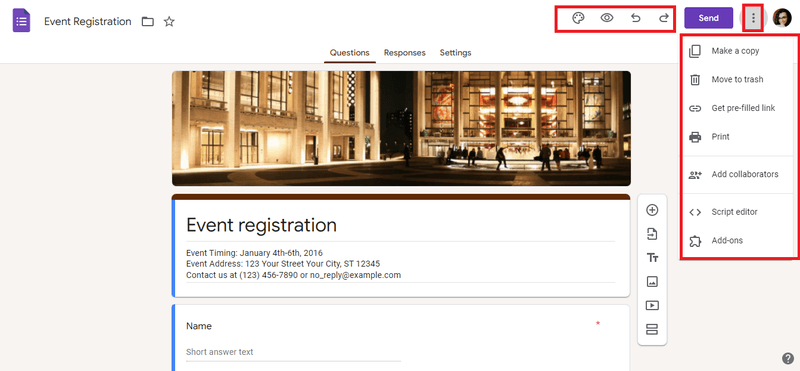Select the Name question title
This screenshot has height=371, width=800.
[199, 326]
